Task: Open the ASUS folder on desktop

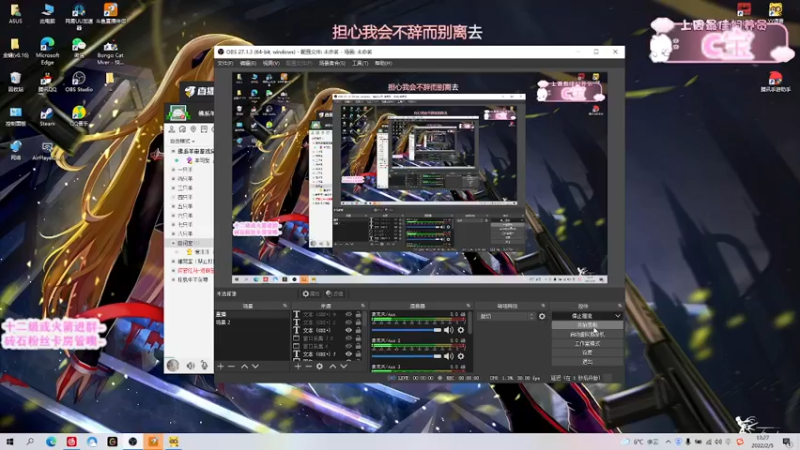Action: [15, 14]
